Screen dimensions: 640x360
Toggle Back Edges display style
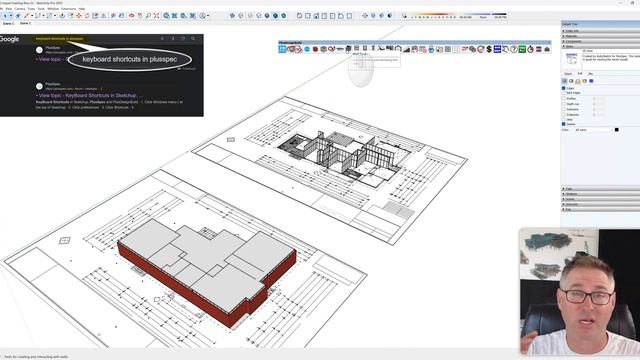pyautogui.click(x=241, y=16)
